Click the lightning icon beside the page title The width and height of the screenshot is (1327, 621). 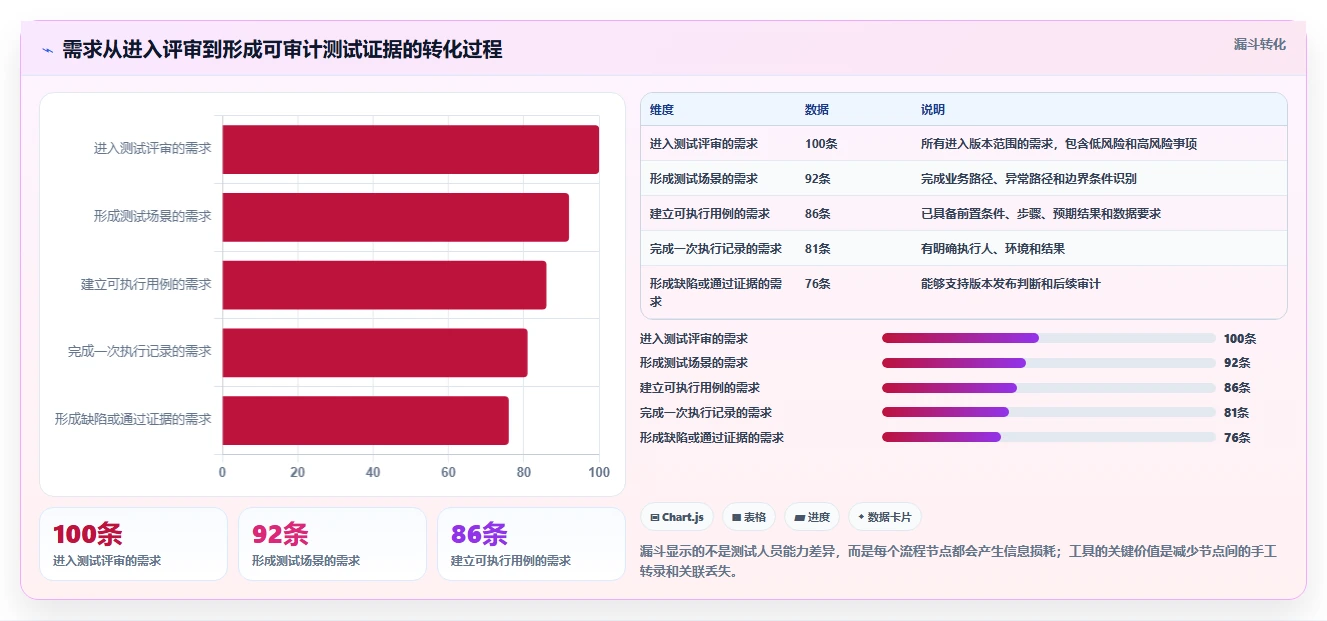(47, 50)
